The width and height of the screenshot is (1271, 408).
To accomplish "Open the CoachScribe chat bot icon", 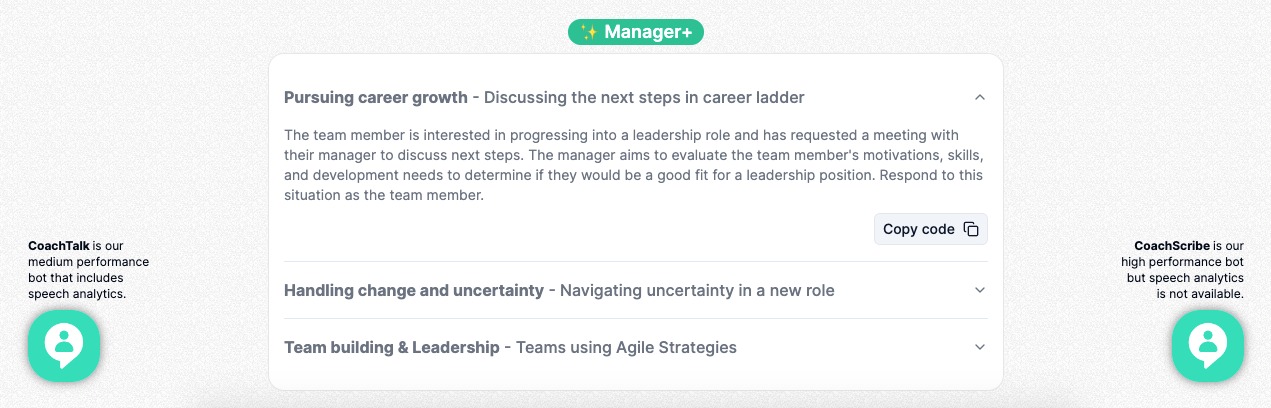I will pyautogui.click(x=1207, y=345).
